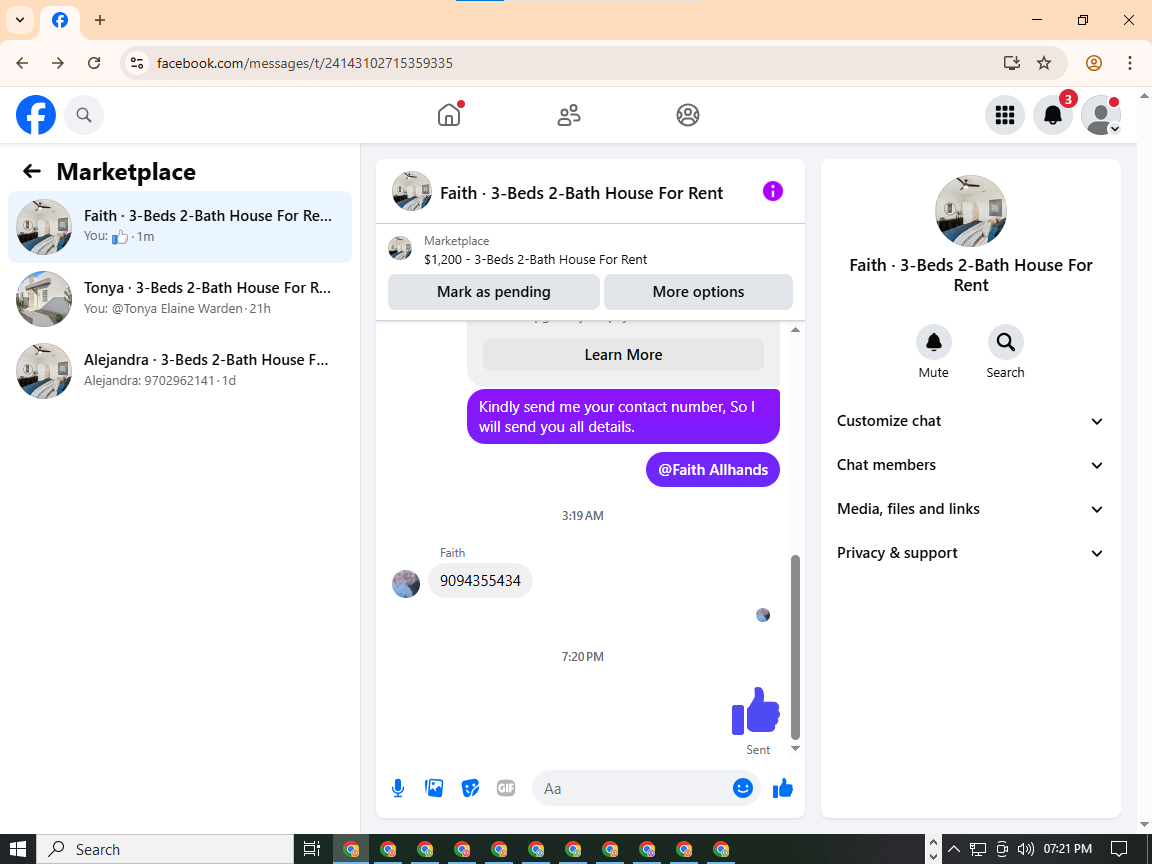1152x864 pixels.
Task: Go back in browser history
Action: point(22,63)
